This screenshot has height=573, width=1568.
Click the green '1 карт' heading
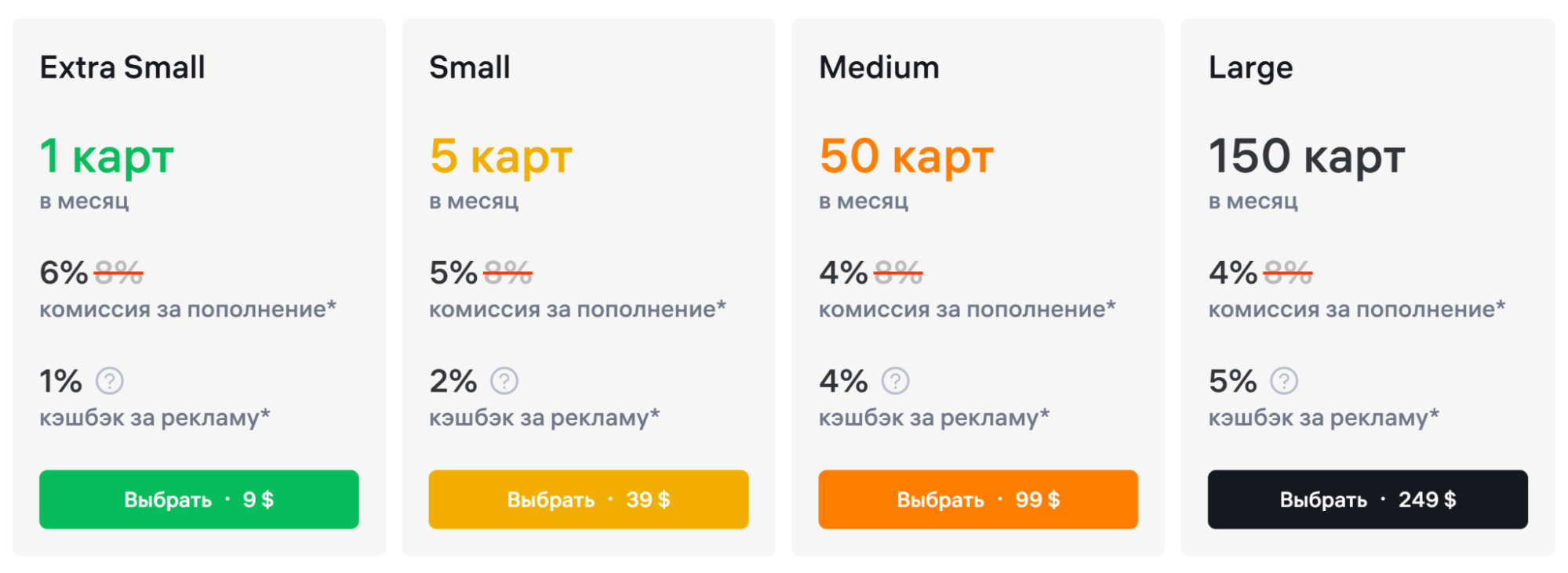coord(107,157)
